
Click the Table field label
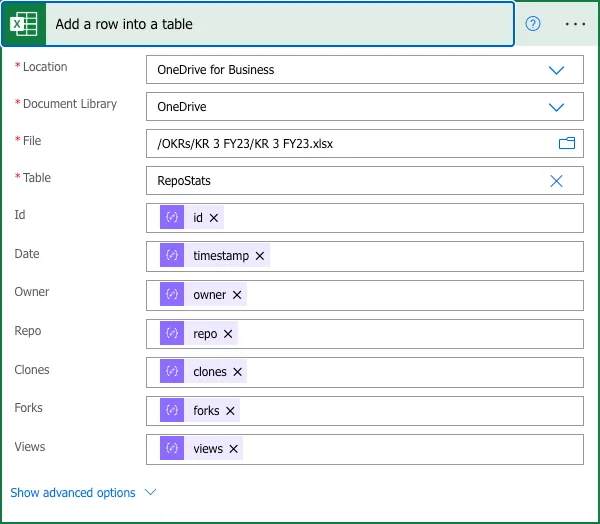(37, 178)
